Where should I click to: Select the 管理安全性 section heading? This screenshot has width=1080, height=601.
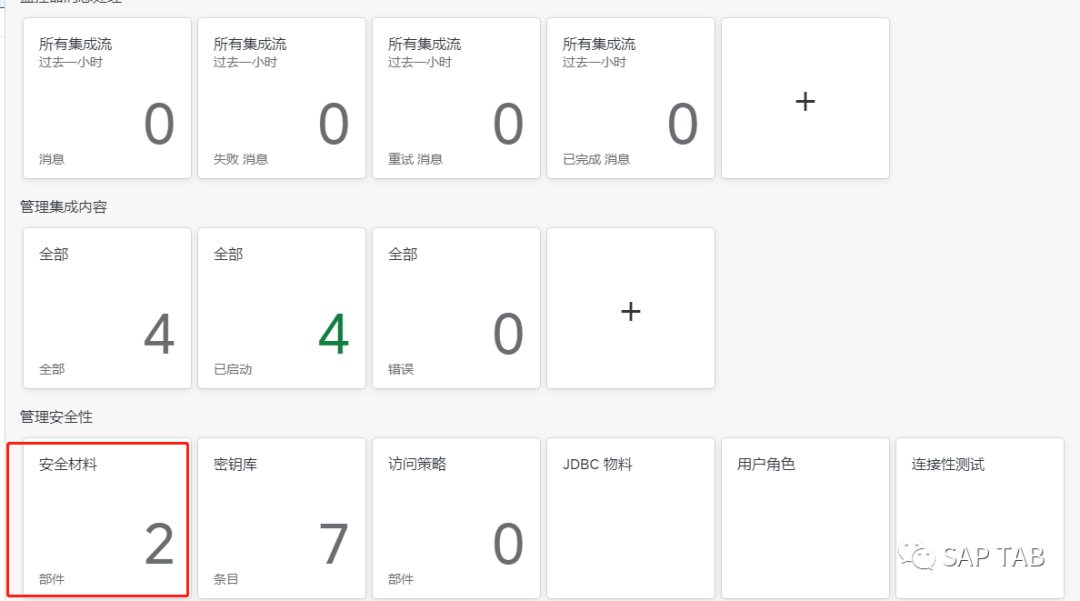point(56,417)
